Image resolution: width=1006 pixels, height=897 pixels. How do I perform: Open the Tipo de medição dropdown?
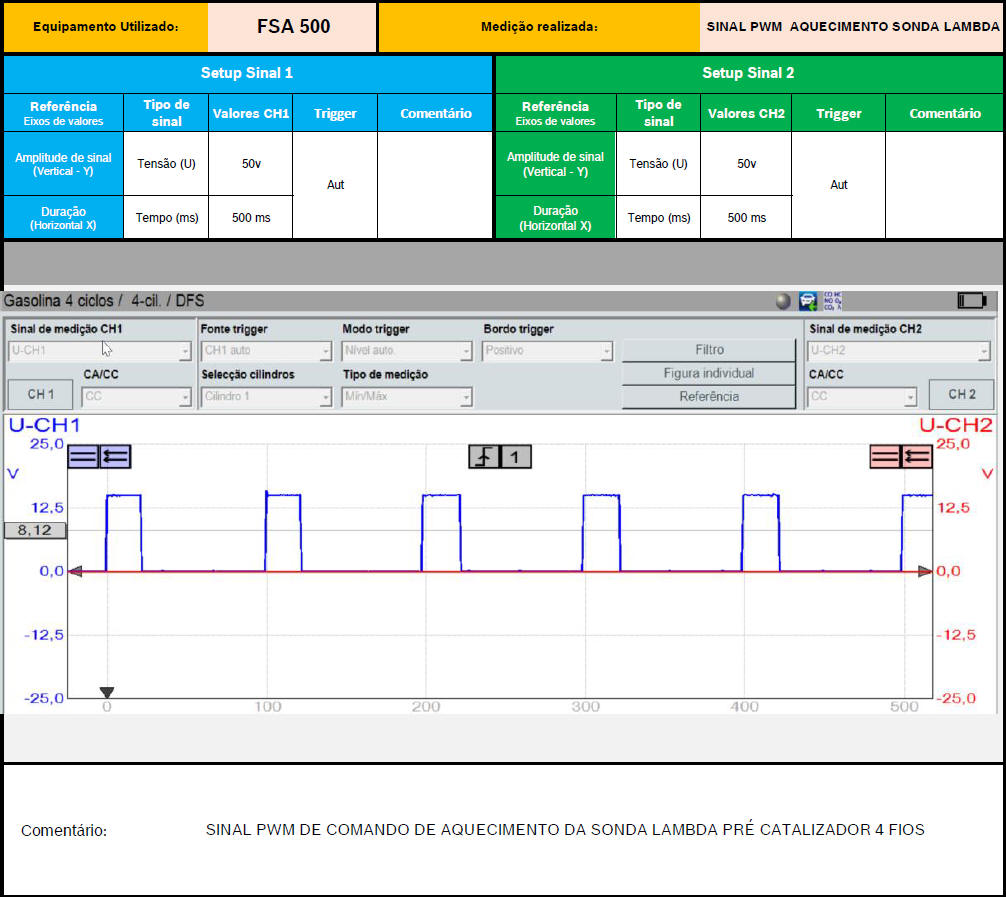(407, 397)
